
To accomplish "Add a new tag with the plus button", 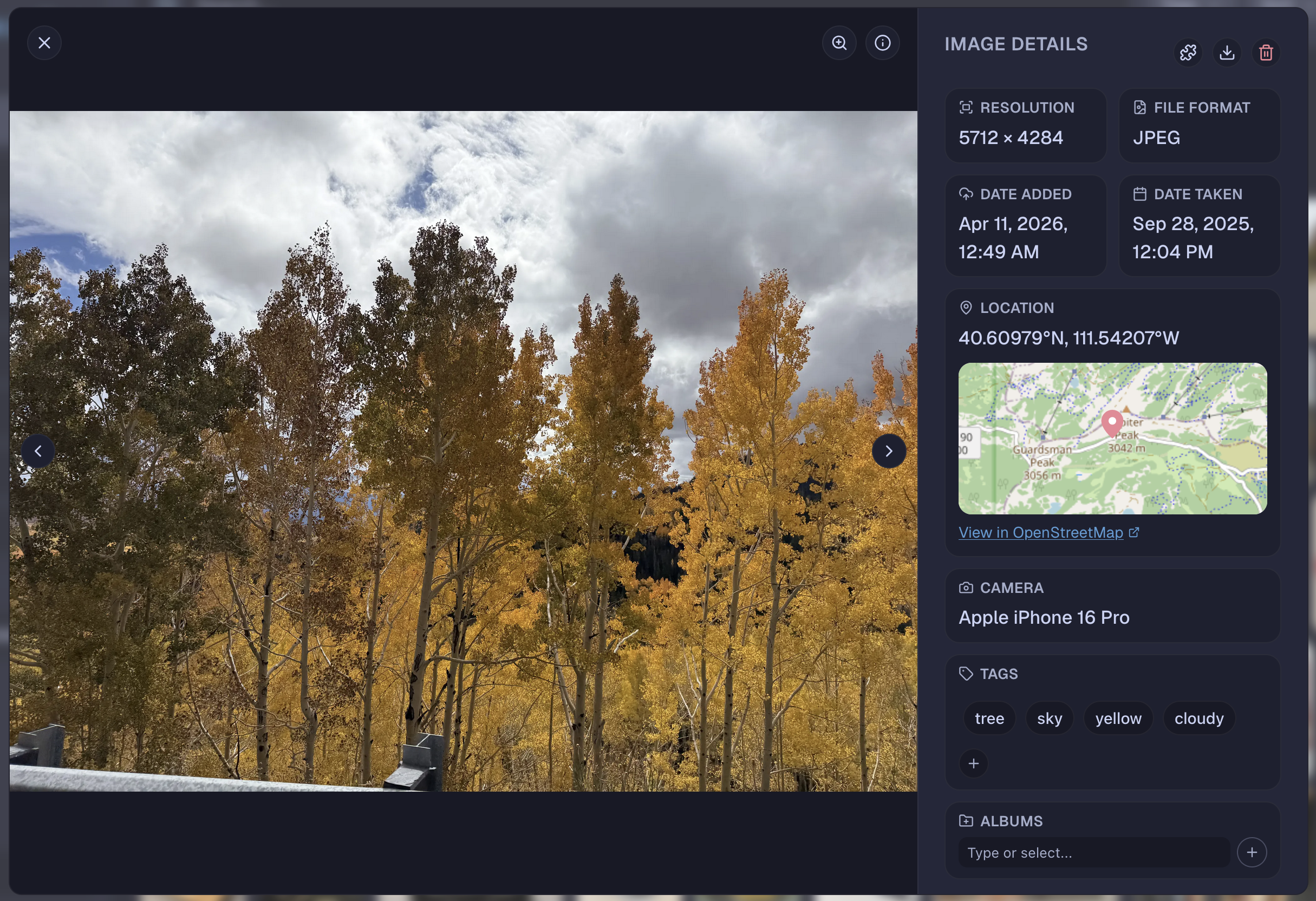I will click(973, 763).
